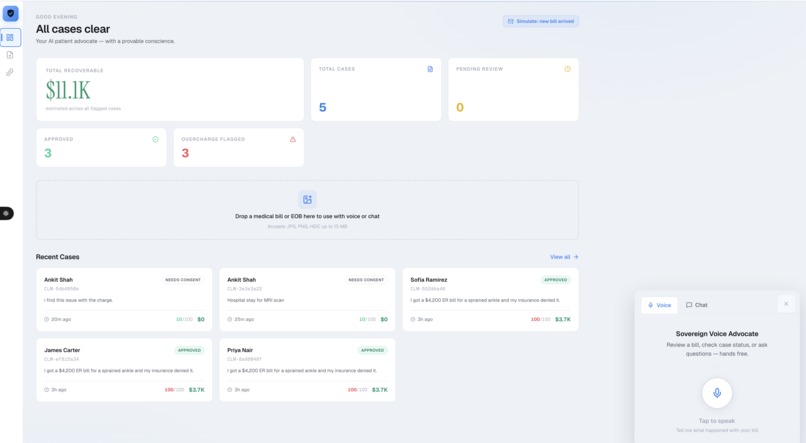Click the Tap to speak label
Image resolution: width=806 pixels, height=443 pixels.
pyautogui.click(x=717, y=421)
